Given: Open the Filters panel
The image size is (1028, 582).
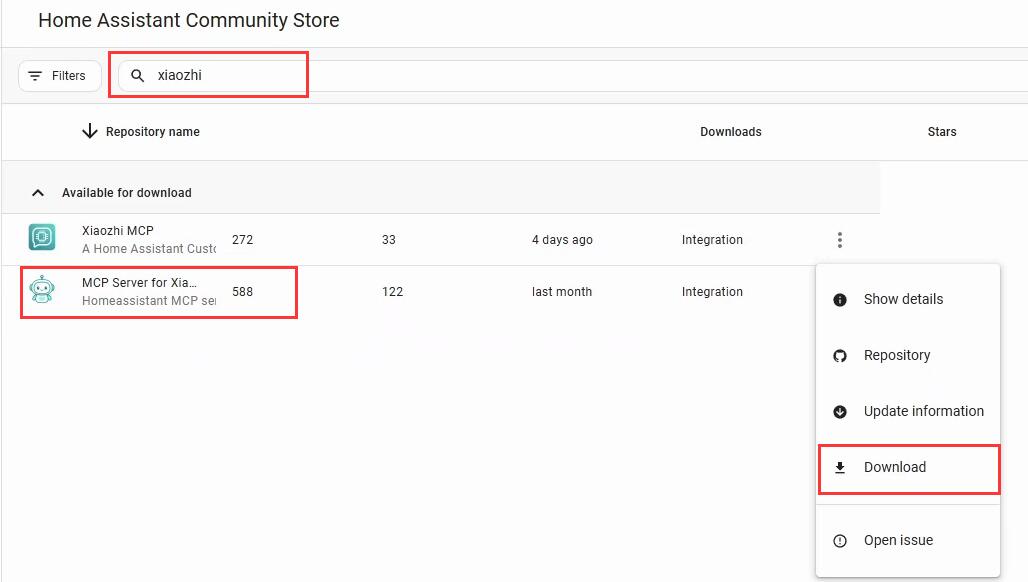Looking at the screenshot, I should pyautogui.click(x=59, y=76).
